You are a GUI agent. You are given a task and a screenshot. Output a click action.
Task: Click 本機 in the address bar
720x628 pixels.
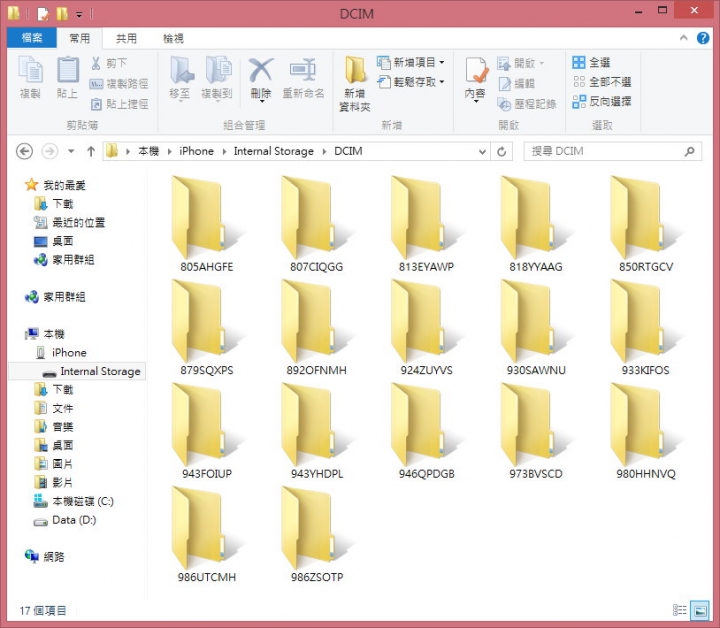pos(149,151)
